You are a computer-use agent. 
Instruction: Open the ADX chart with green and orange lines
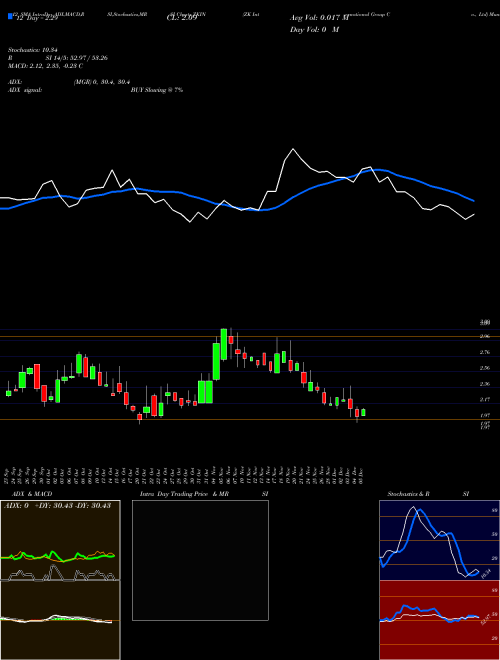click(x=60, y=540)
